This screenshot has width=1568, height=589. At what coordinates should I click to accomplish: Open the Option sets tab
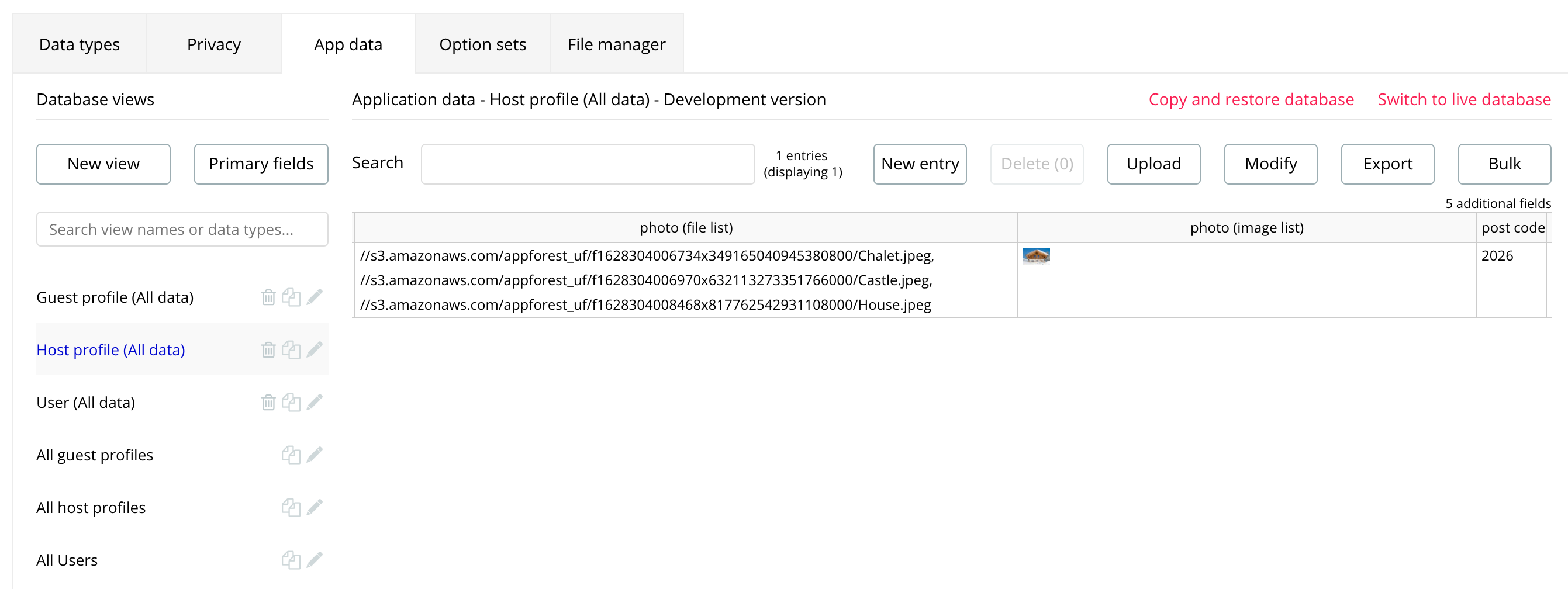(482, 44)
